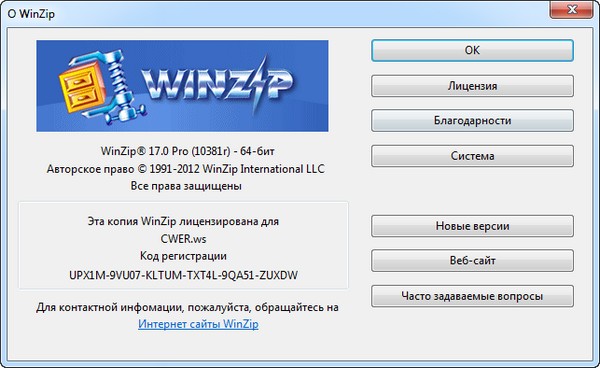Open Часто задаваемые вопросы
The width and height of the screenshot is (600, 368).
point(472,296)
